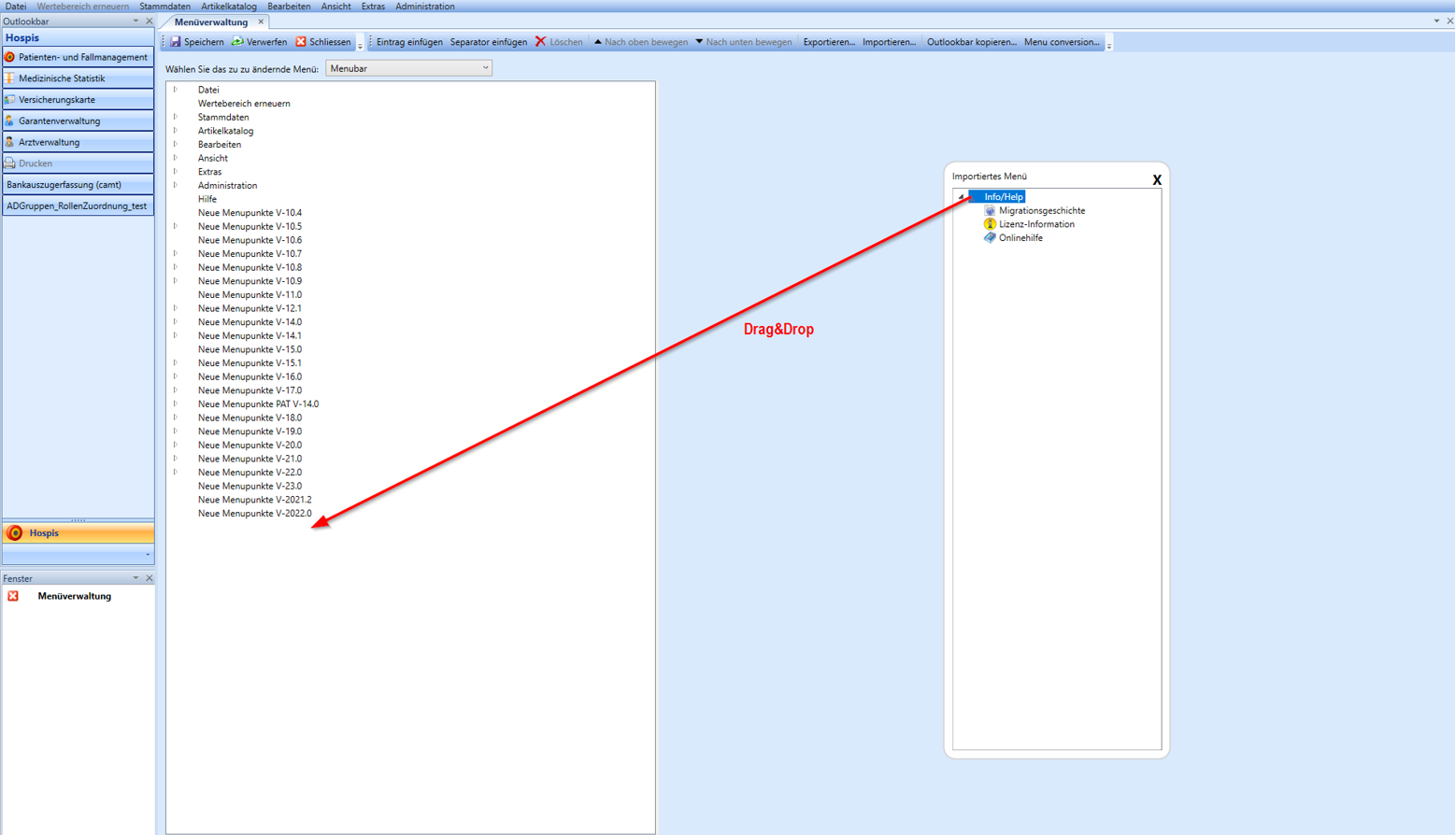Select Onlinehilfe in the imported menu
The height and width of the screenshot is (835, 1456).
click(x=1021, y=238)
